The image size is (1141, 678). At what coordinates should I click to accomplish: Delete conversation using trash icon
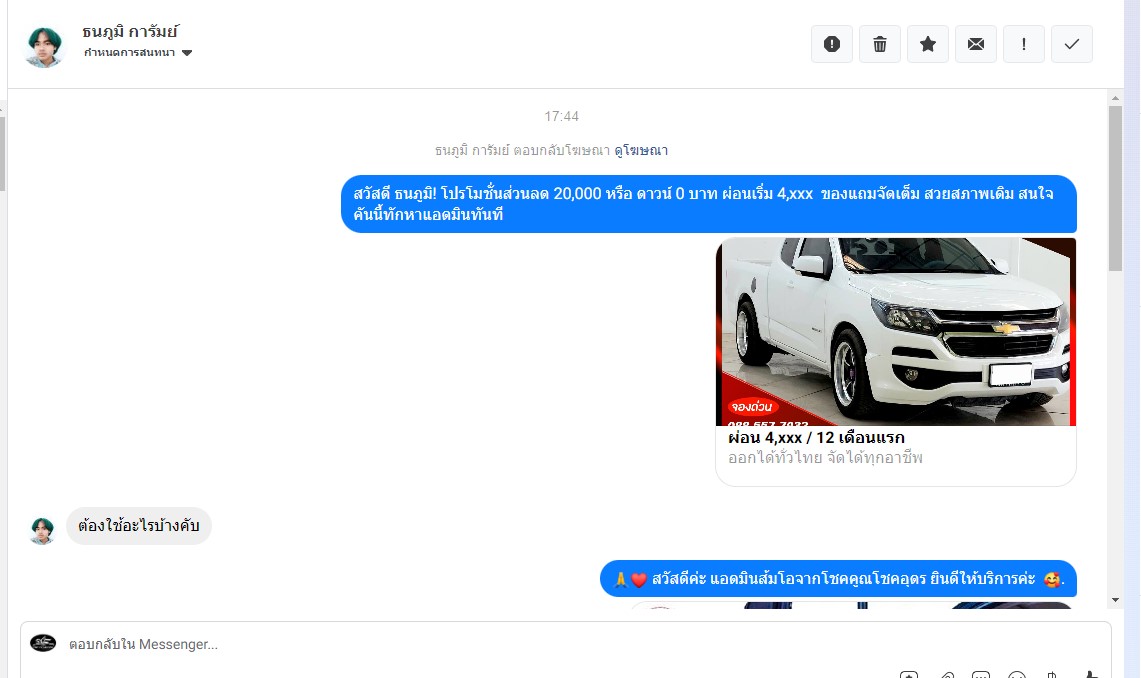pos(880,44)
